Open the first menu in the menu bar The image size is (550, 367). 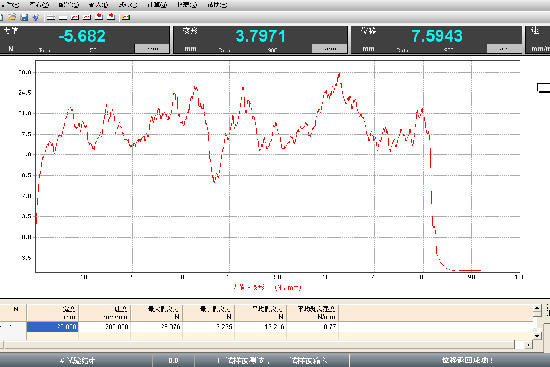coord(10,5)
